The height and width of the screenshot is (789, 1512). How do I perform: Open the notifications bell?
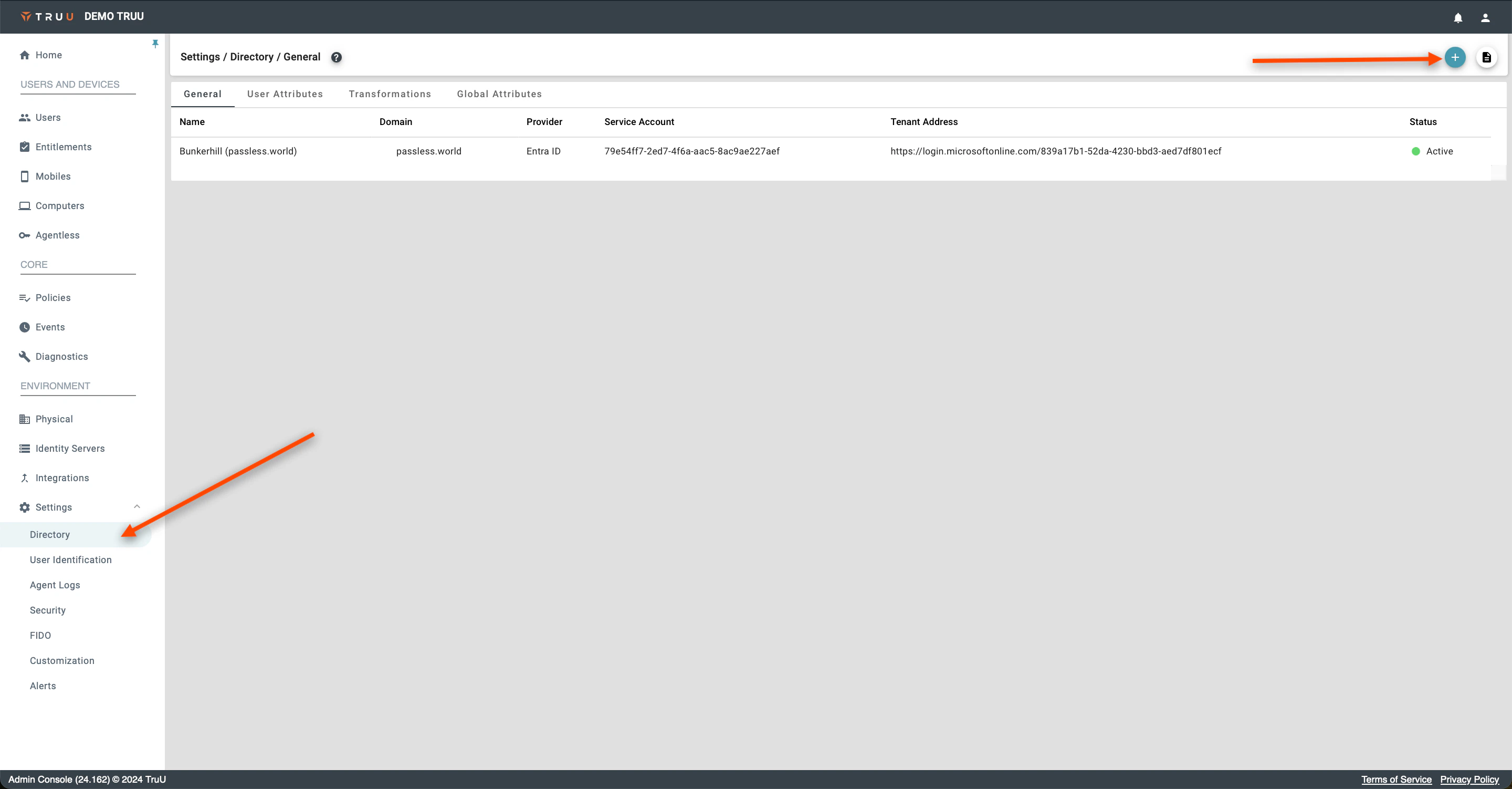(1457, 18)
